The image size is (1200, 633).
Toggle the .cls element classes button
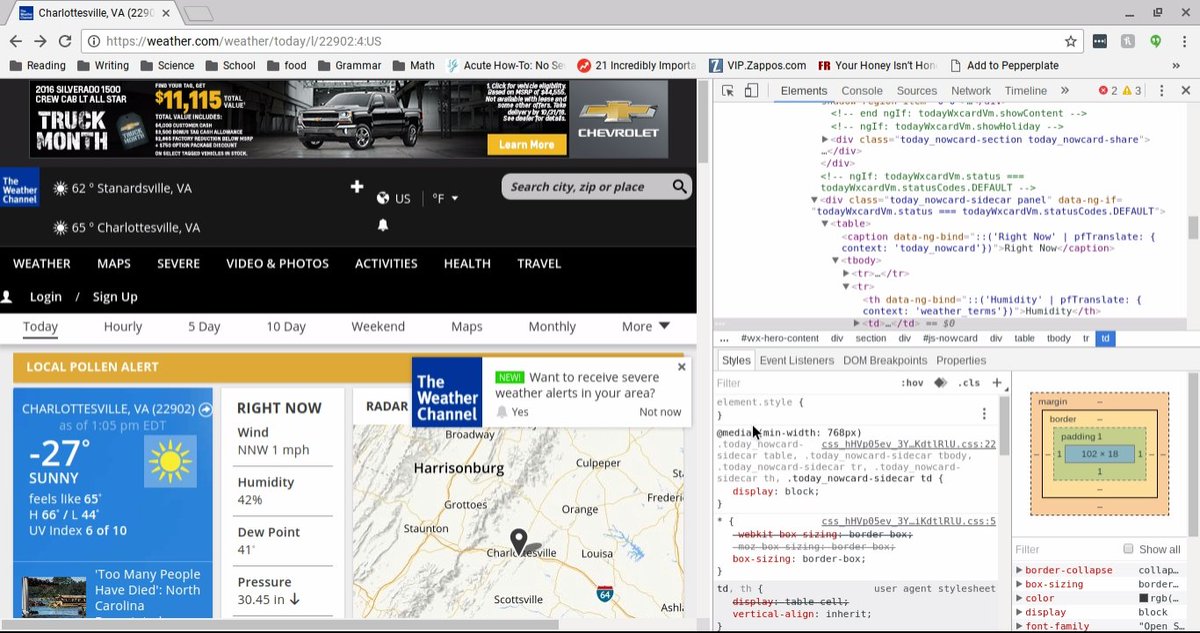[969, 383]
